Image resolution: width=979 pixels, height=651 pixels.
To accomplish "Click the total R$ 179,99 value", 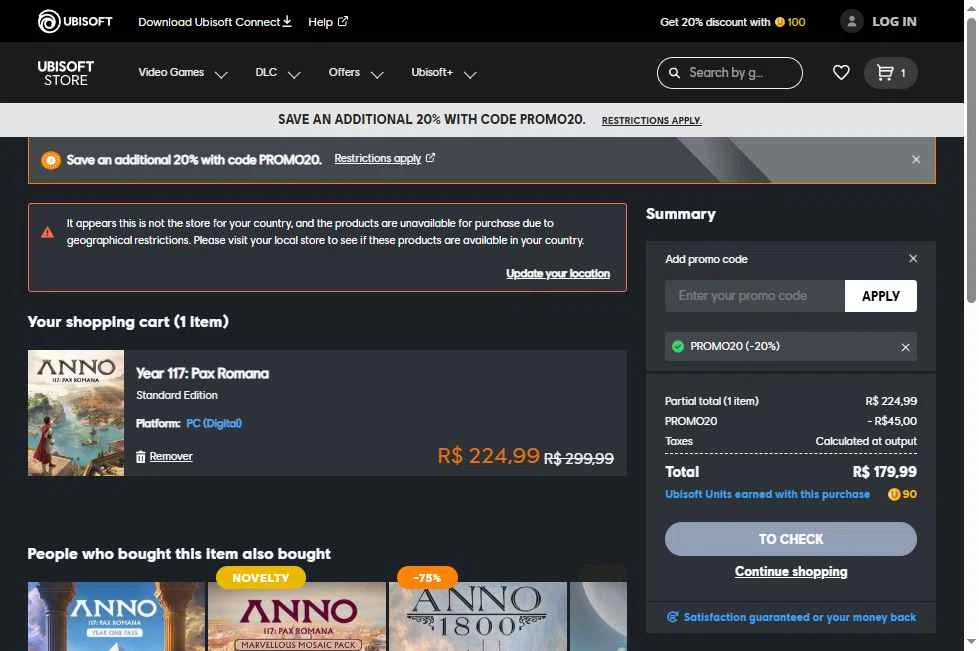I will pyautogui.click(x=885, y=472).
